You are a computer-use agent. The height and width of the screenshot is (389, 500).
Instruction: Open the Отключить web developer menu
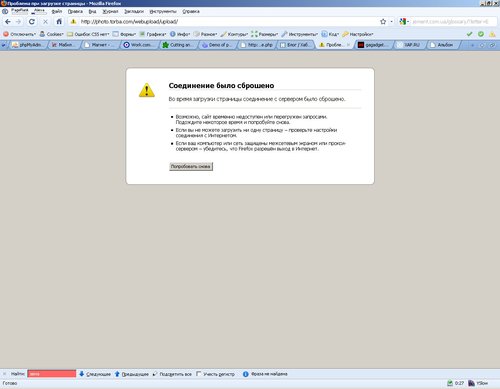click(19, 34)
